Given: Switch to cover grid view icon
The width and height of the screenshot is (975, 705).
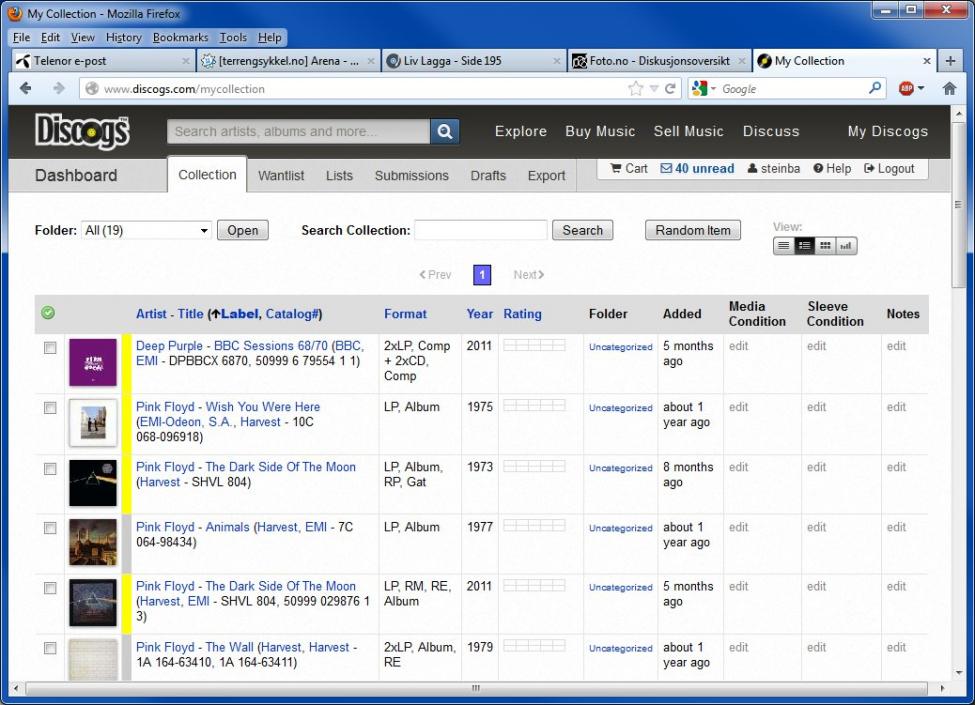Looking at the screenshot, I should pyautogui.click(x=825, y=246).
